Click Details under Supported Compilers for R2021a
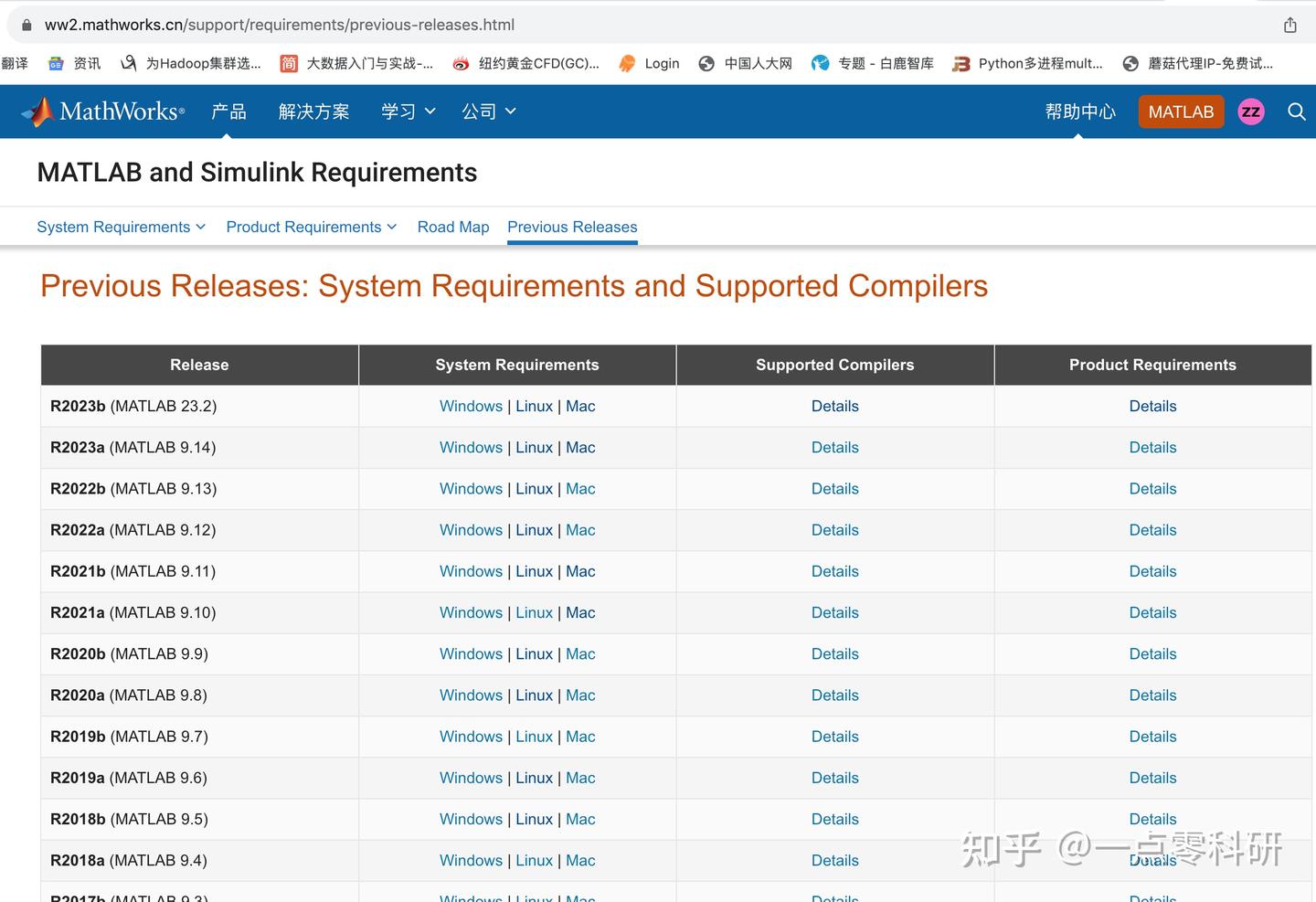 click(834, 612)
